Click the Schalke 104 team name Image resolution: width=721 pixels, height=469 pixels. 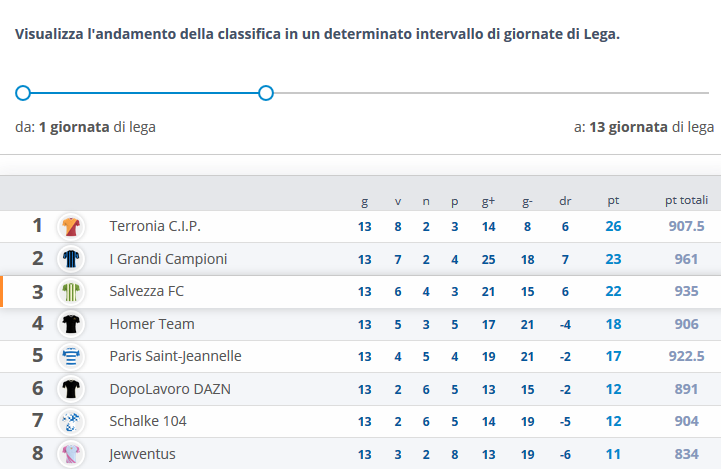pos(148,421)
